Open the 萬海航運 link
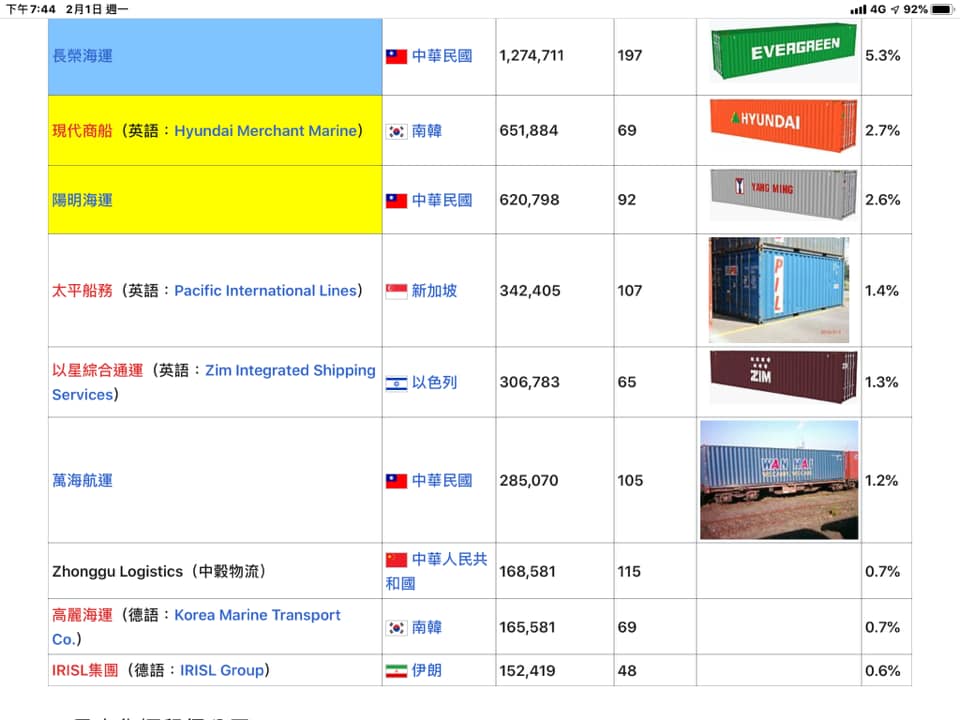Image resolution: width=960 pixels, height=720 pixels. pos(82,481)
